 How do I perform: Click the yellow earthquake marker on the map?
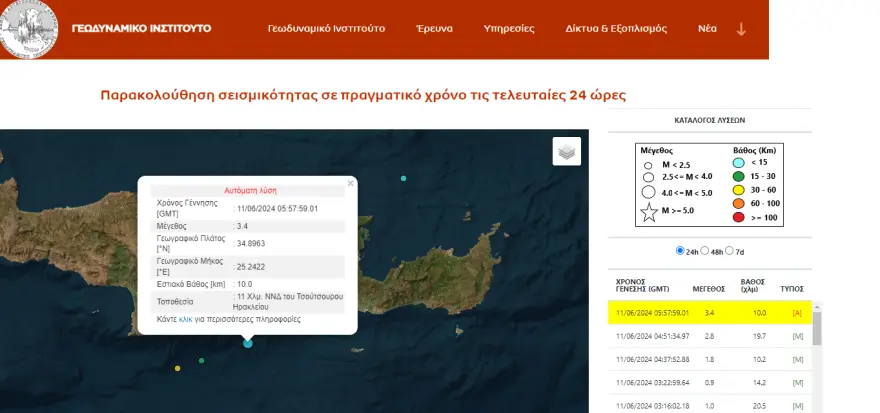click(x=178, y=369)
